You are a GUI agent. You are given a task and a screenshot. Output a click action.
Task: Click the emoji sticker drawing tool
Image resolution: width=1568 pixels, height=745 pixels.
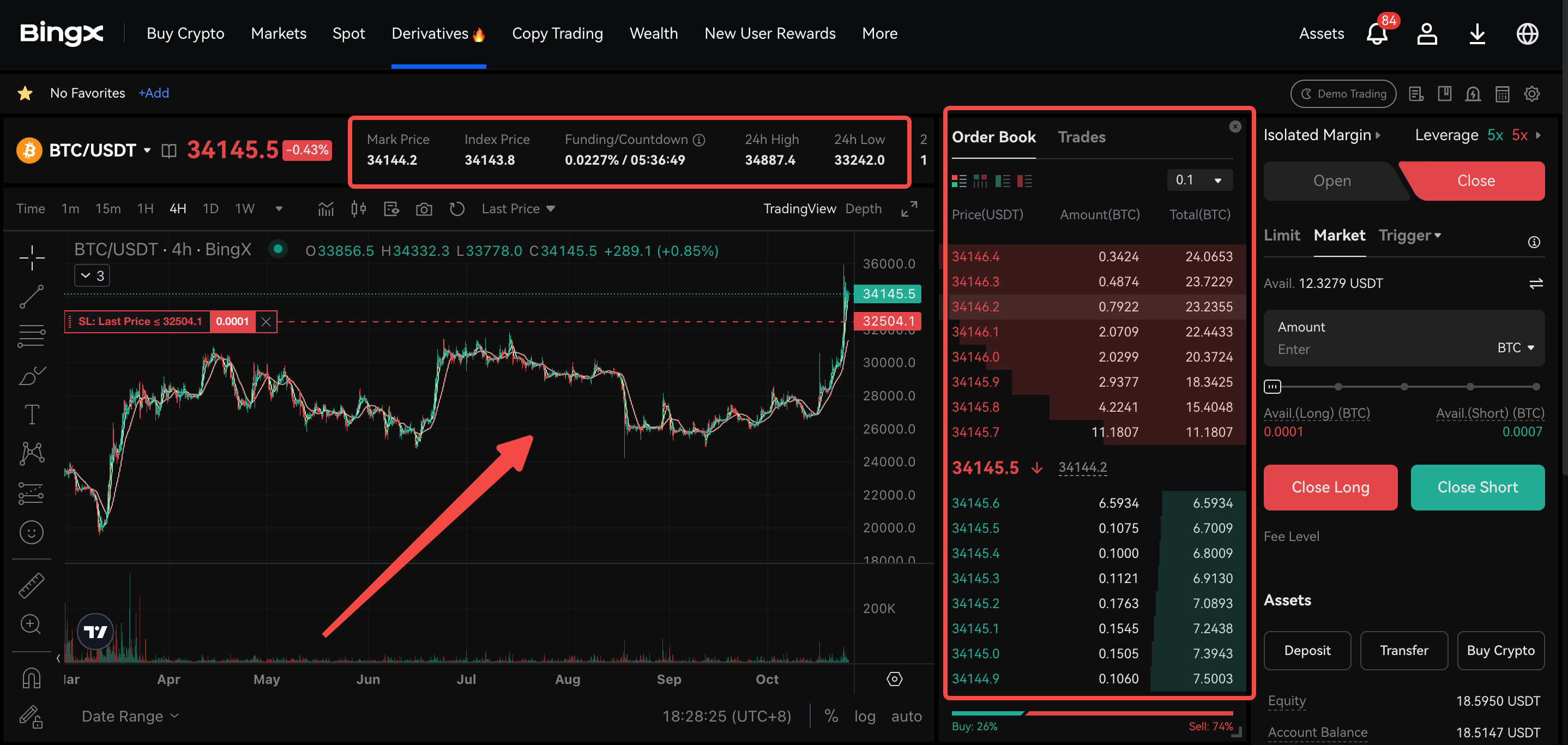(32, 533)
